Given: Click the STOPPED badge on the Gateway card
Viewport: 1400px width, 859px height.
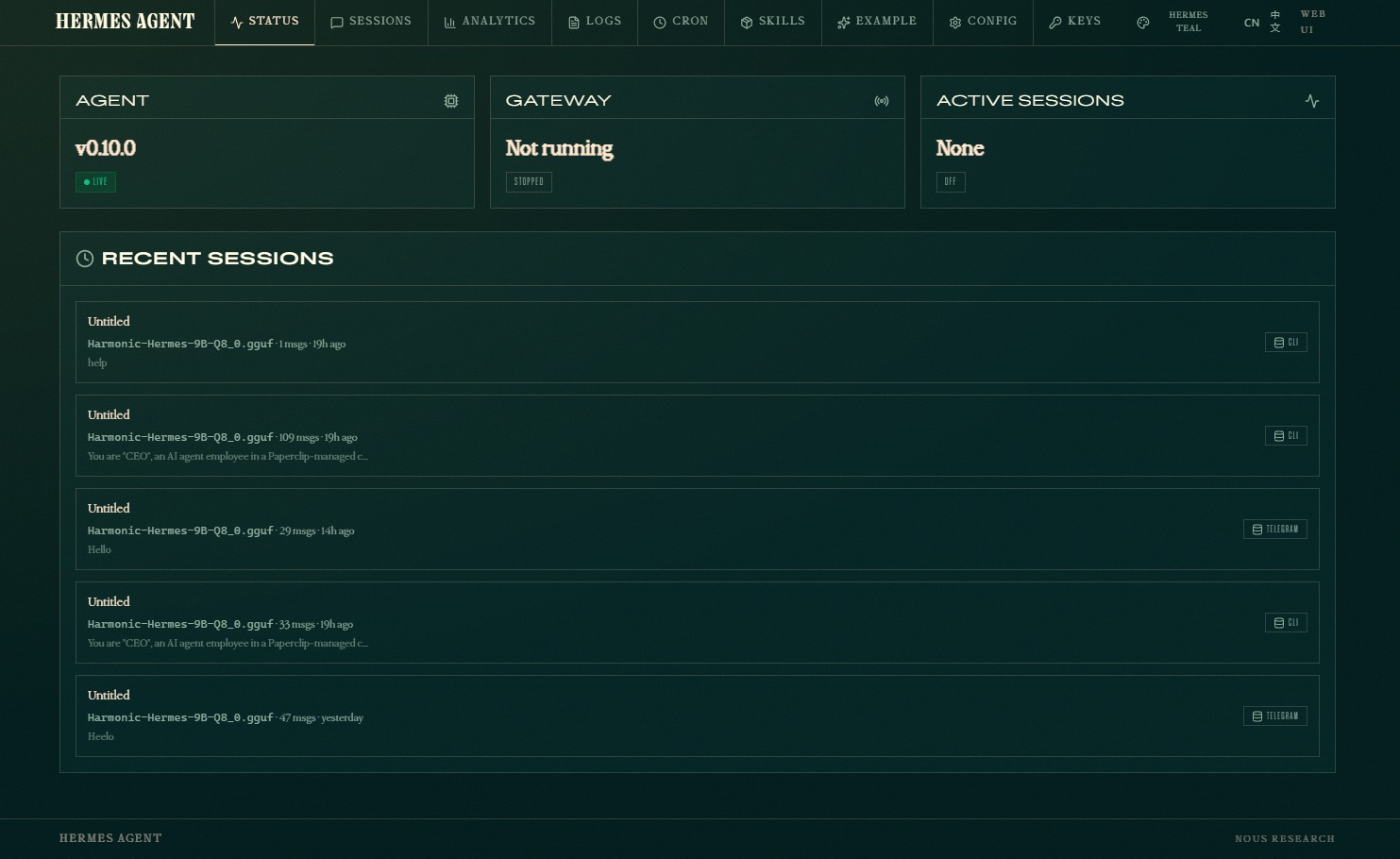Looking at the screenshot, I should (x=529, y=181).
